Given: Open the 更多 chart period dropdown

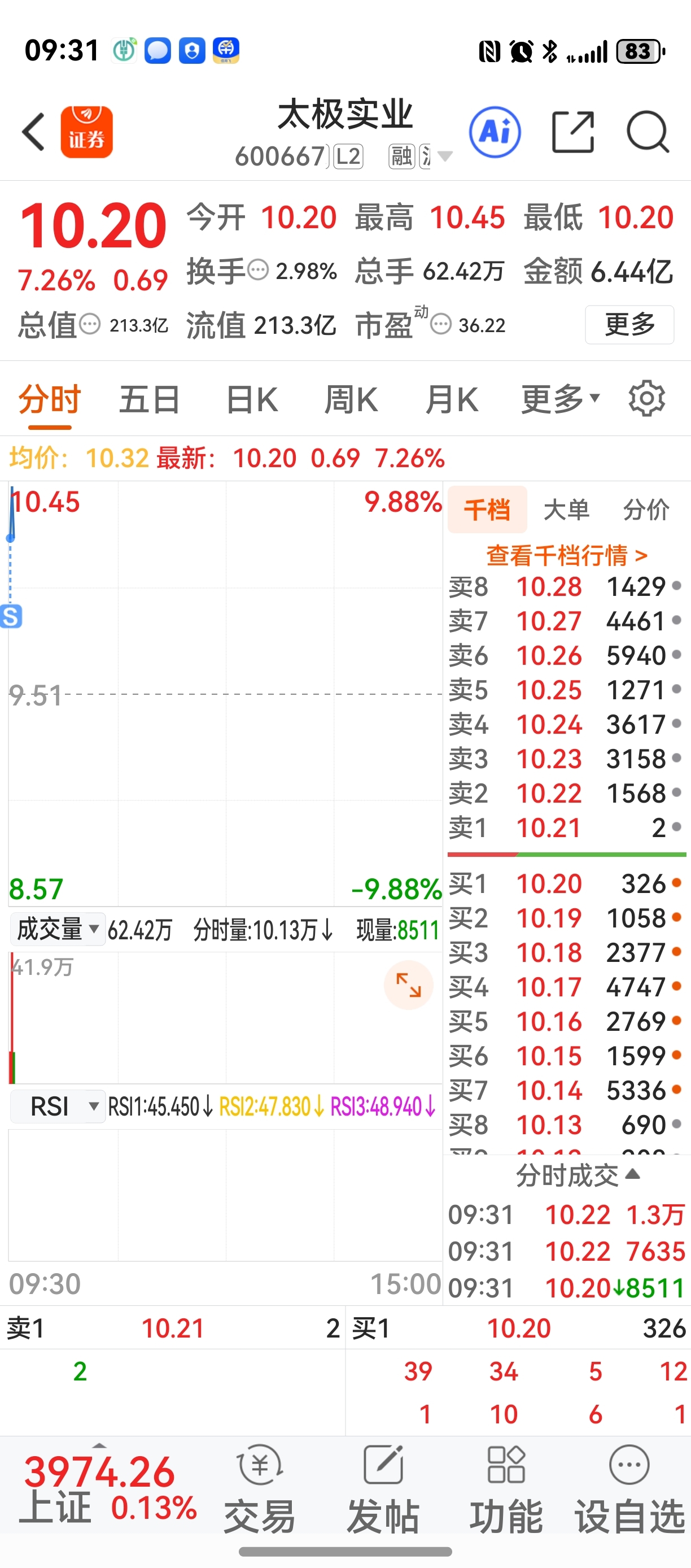Looking at the screenshot, I should click(x=561, y=400).
